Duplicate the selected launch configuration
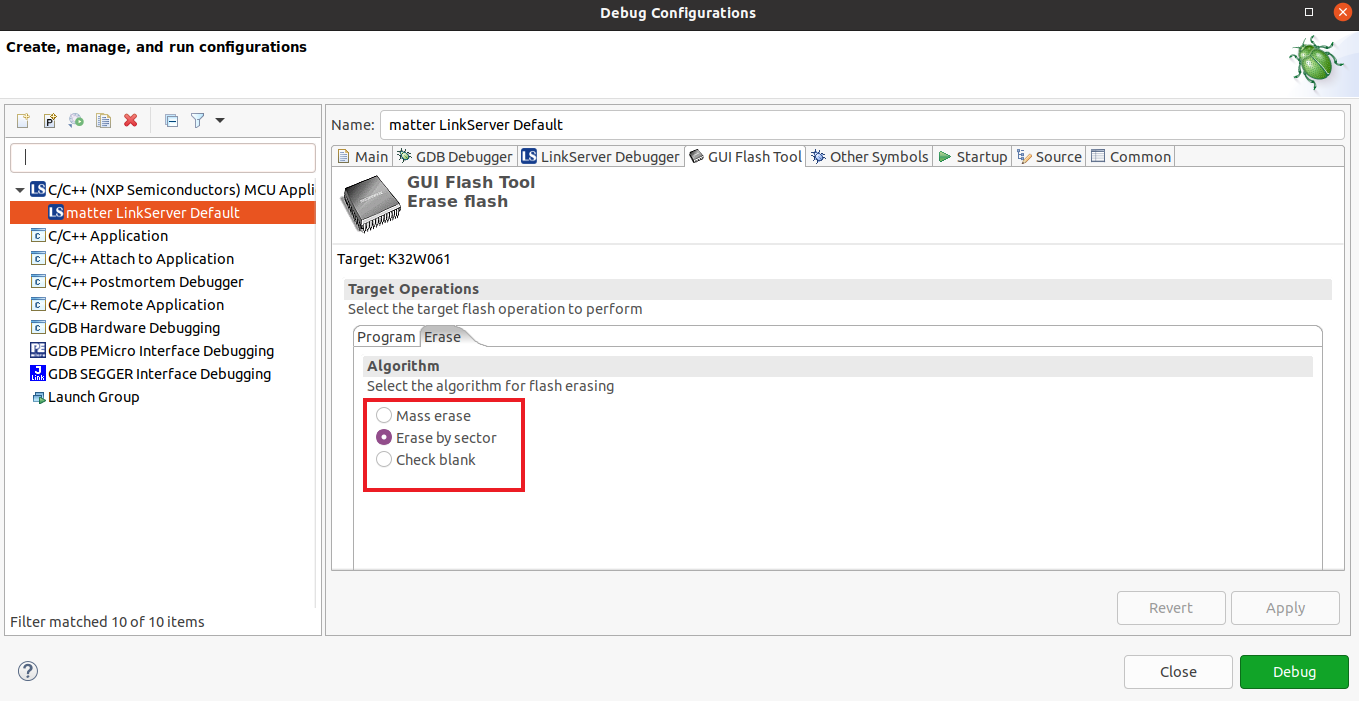The height and width of the screenshot is (701, 1359). 103,120
